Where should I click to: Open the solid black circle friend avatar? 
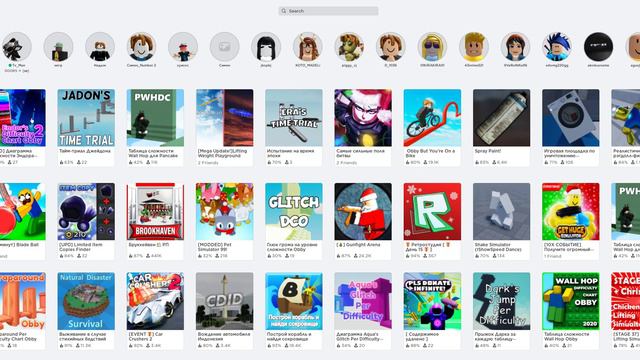598,47
